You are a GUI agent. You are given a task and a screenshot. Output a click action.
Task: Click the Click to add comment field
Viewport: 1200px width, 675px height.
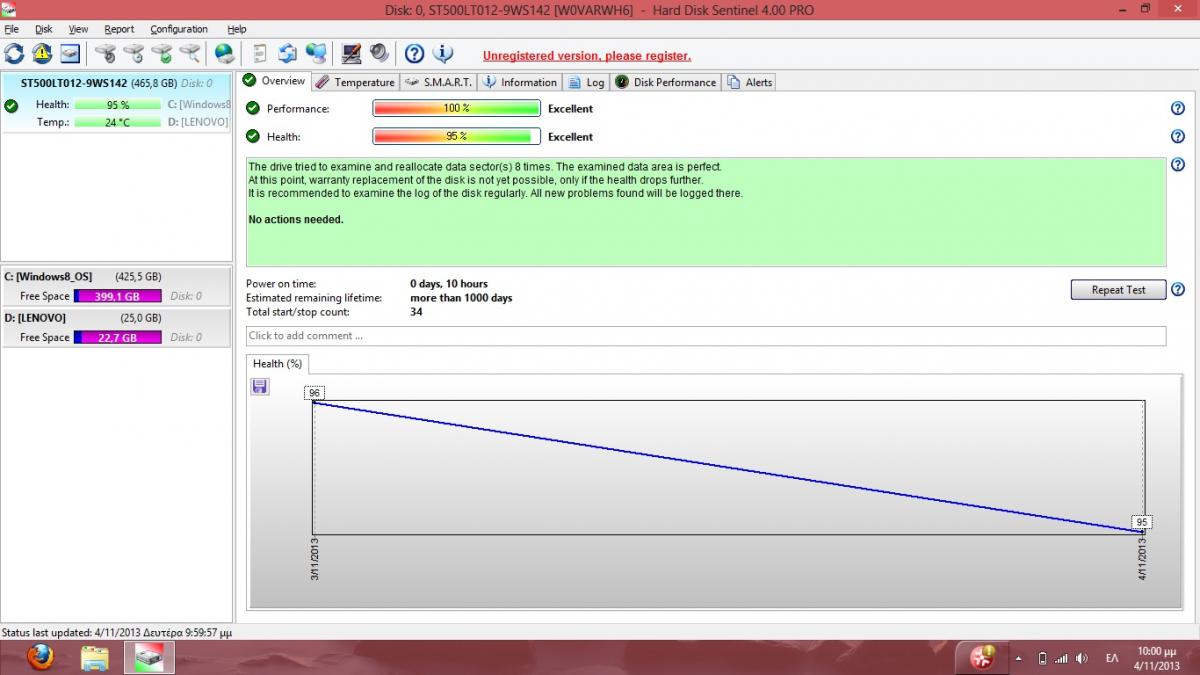[706, 336]
